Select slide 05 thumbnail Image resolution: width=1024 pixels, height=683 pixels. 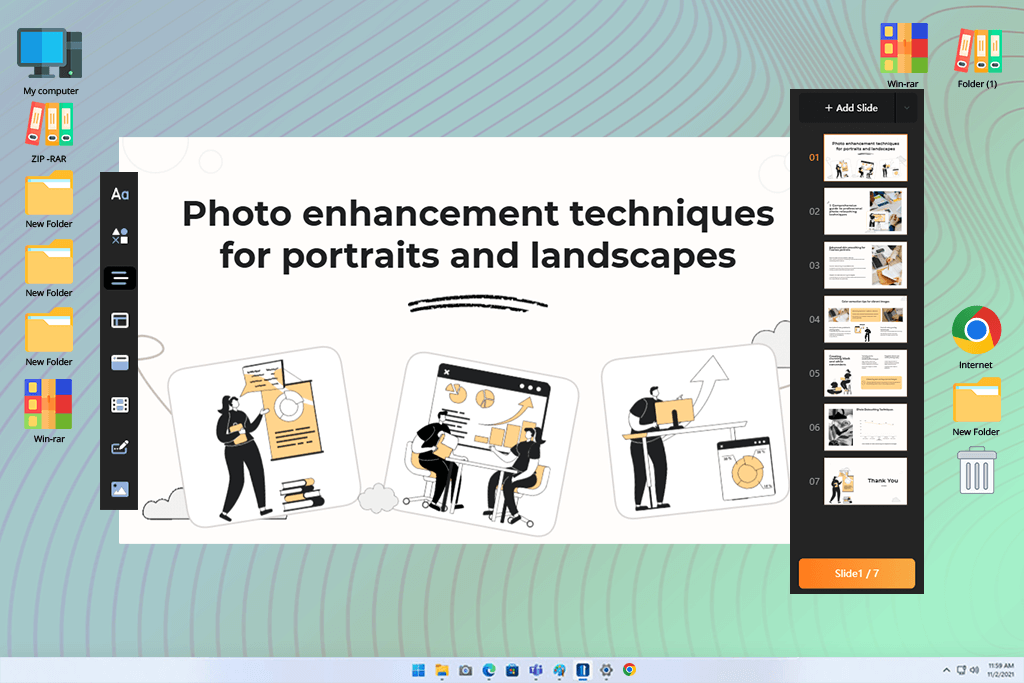point(865,373)
